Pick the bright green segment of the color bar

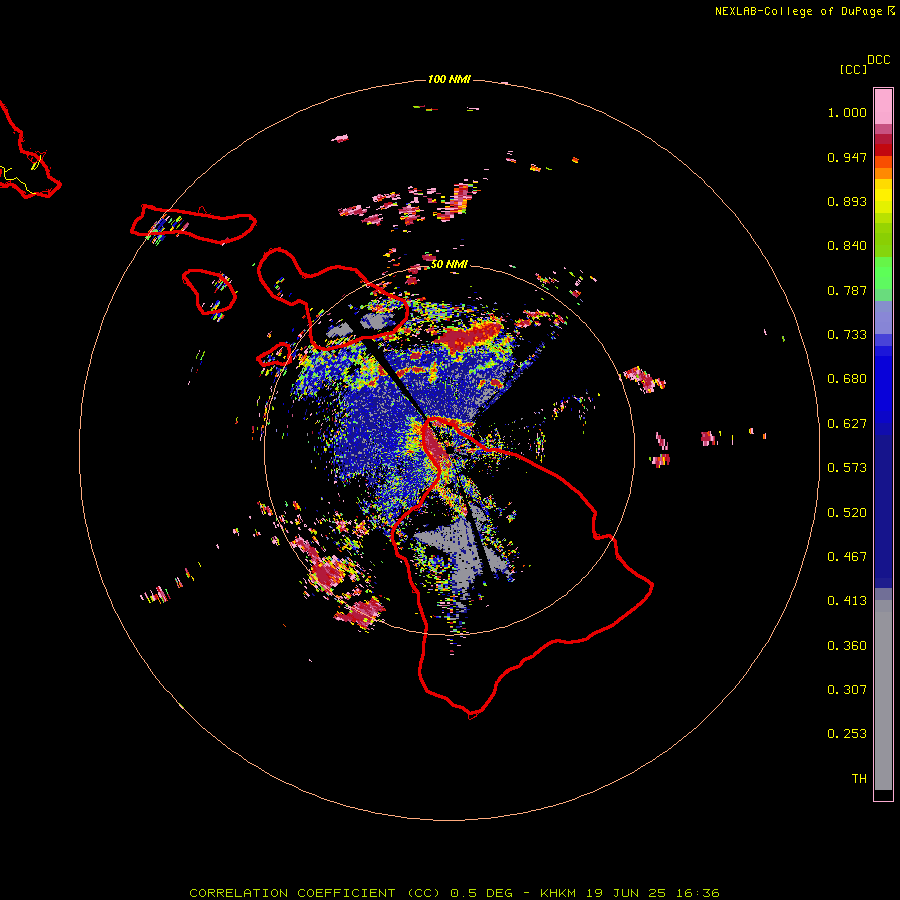pos(883,273)
